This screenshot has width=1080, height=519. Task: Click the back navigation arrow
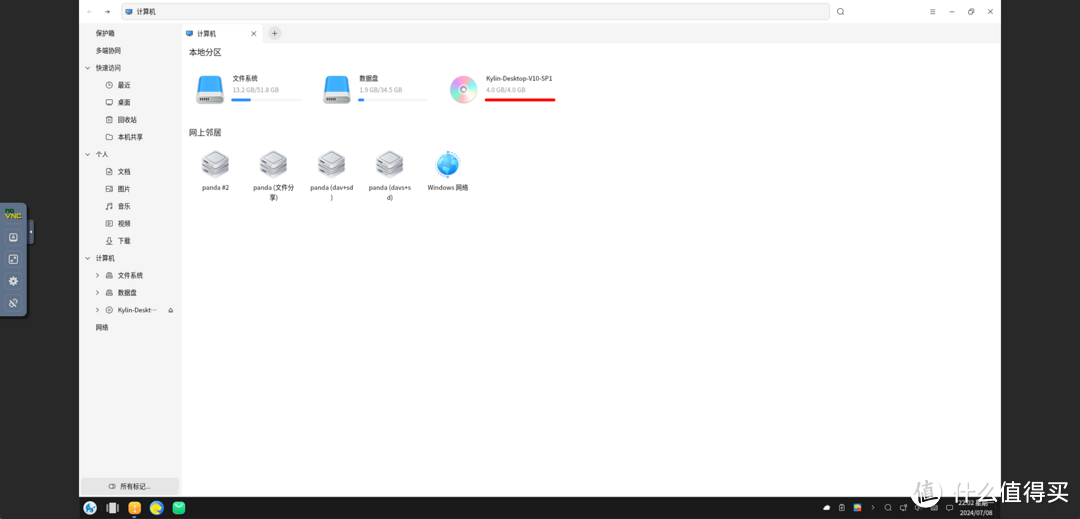tap(90, 12)
